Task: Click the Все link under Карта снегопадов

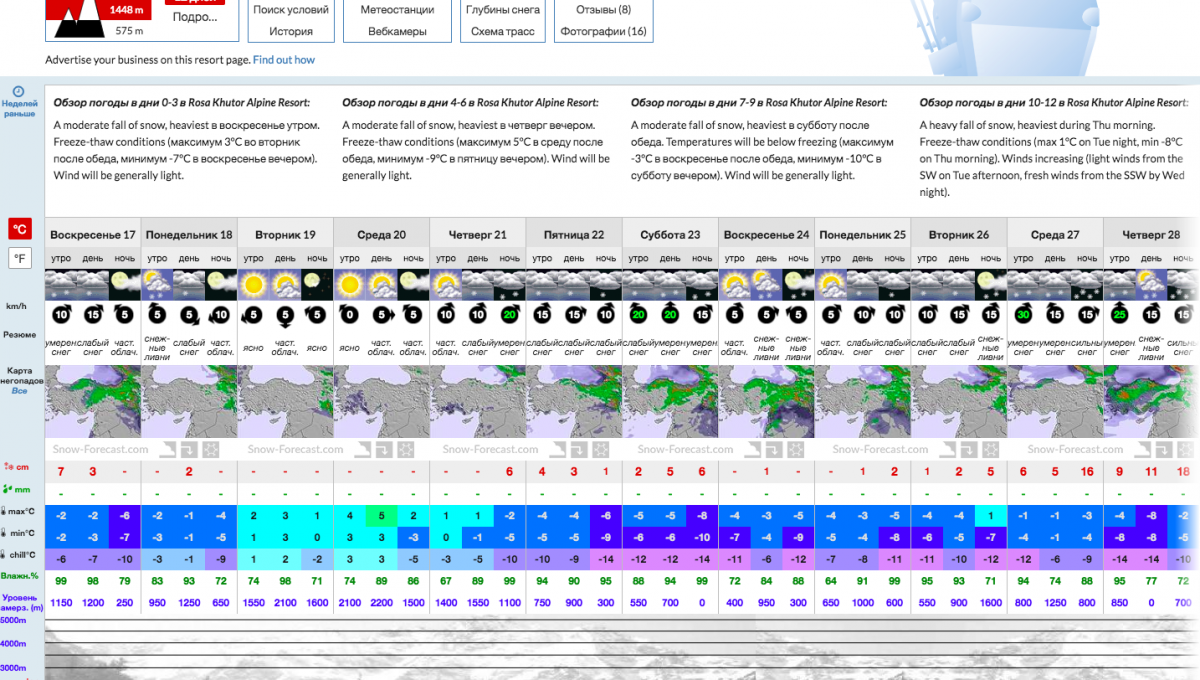Action: [x=20, y=391]
